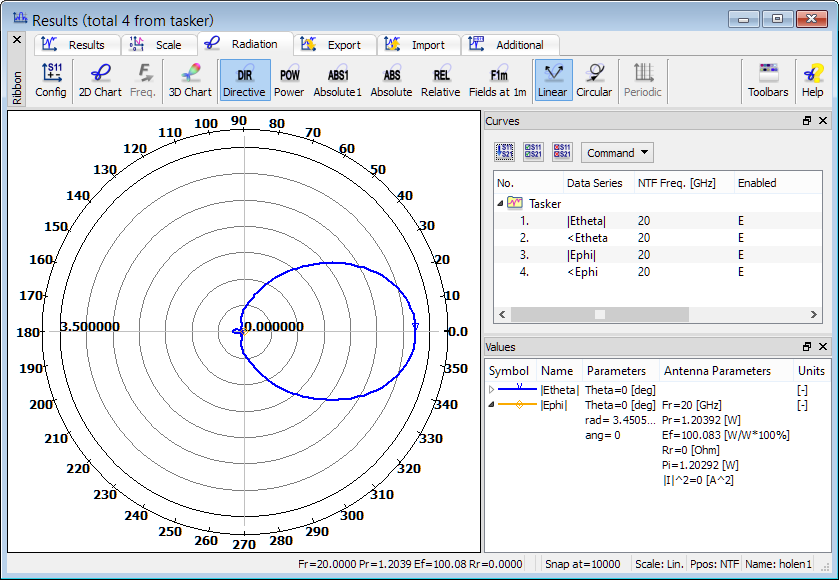Screen dimensions: 839x580
Task: Select the <Ephi data series row
Action: pyautogui.click(x=587, y=271)
